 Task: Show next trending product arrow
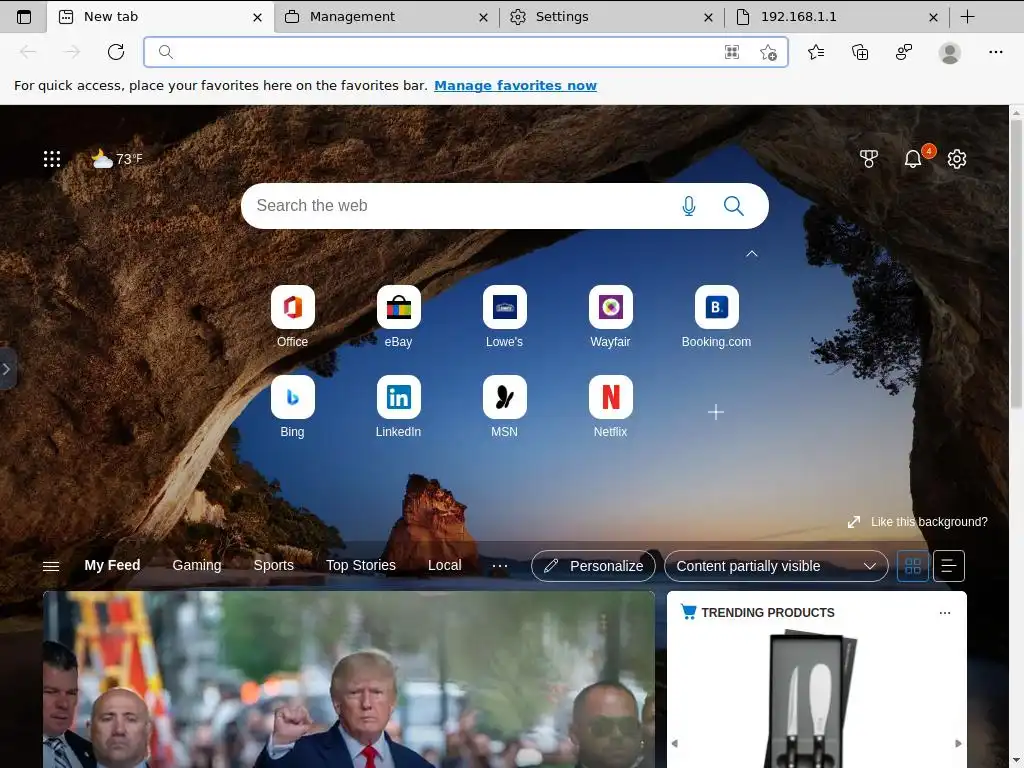[958, 743]
